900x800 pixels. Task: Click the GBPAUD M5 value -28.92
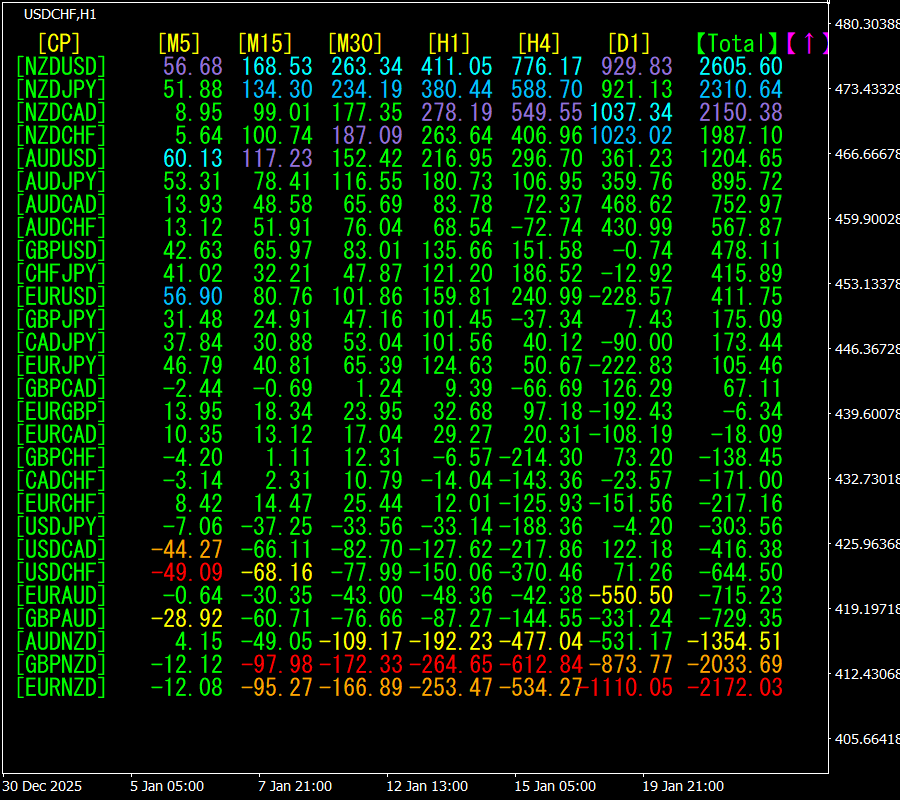[x=187, y=618]
